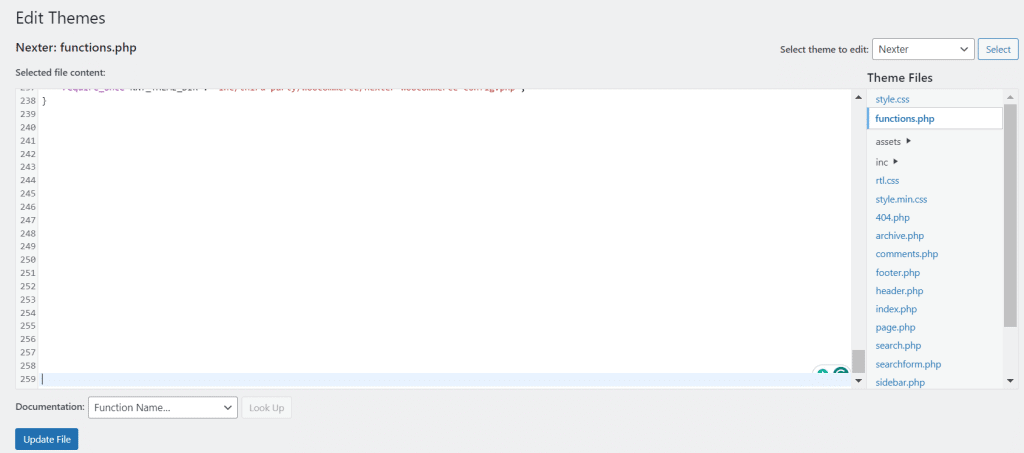Open the Function Name documentation dropdown
This screenshot has height=453, width=1024.
click(162, 407)
